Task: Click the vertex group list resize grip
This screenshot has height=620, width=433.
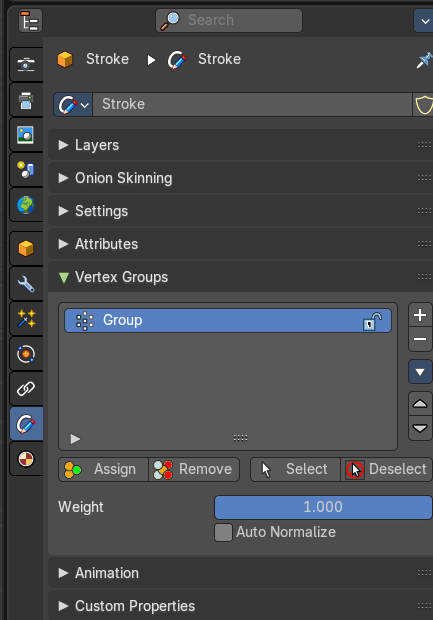Action: pyautogui.click(x=240, y=438)
